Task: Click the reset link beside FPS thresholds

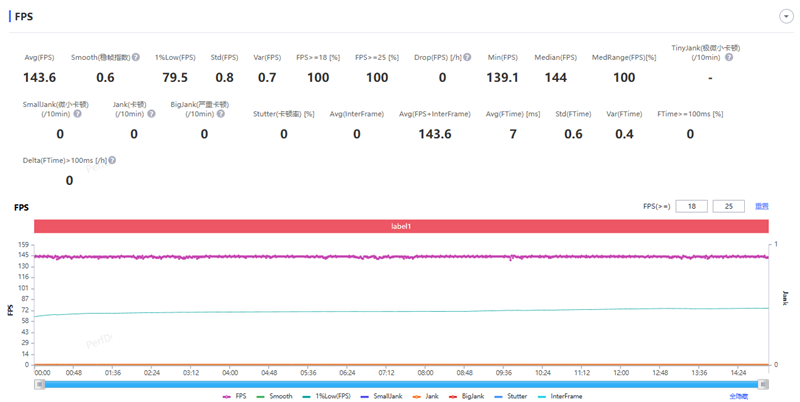Action: point(762,206)
